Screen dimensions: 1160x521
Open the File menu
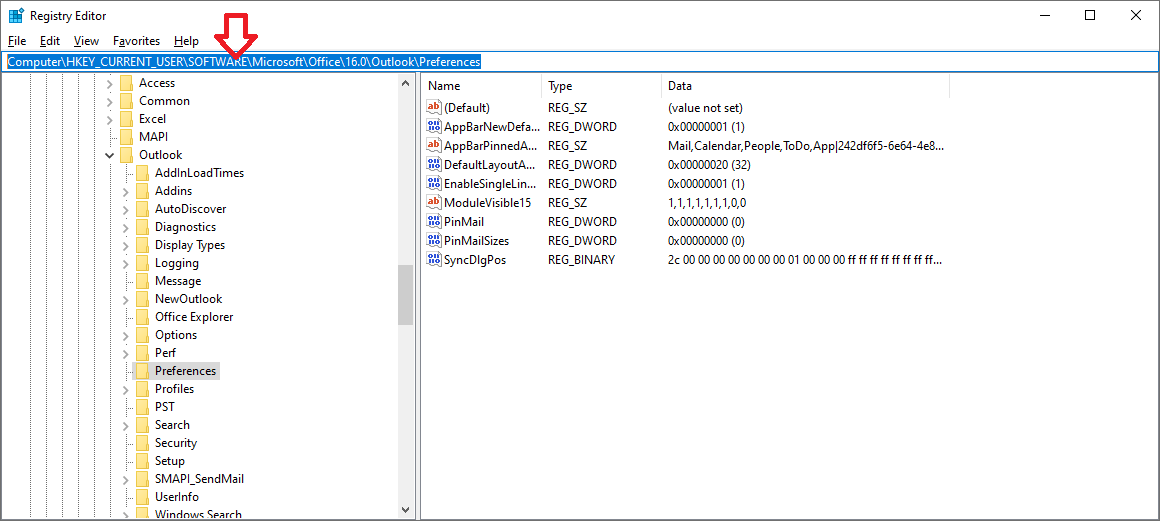[16, 41]
